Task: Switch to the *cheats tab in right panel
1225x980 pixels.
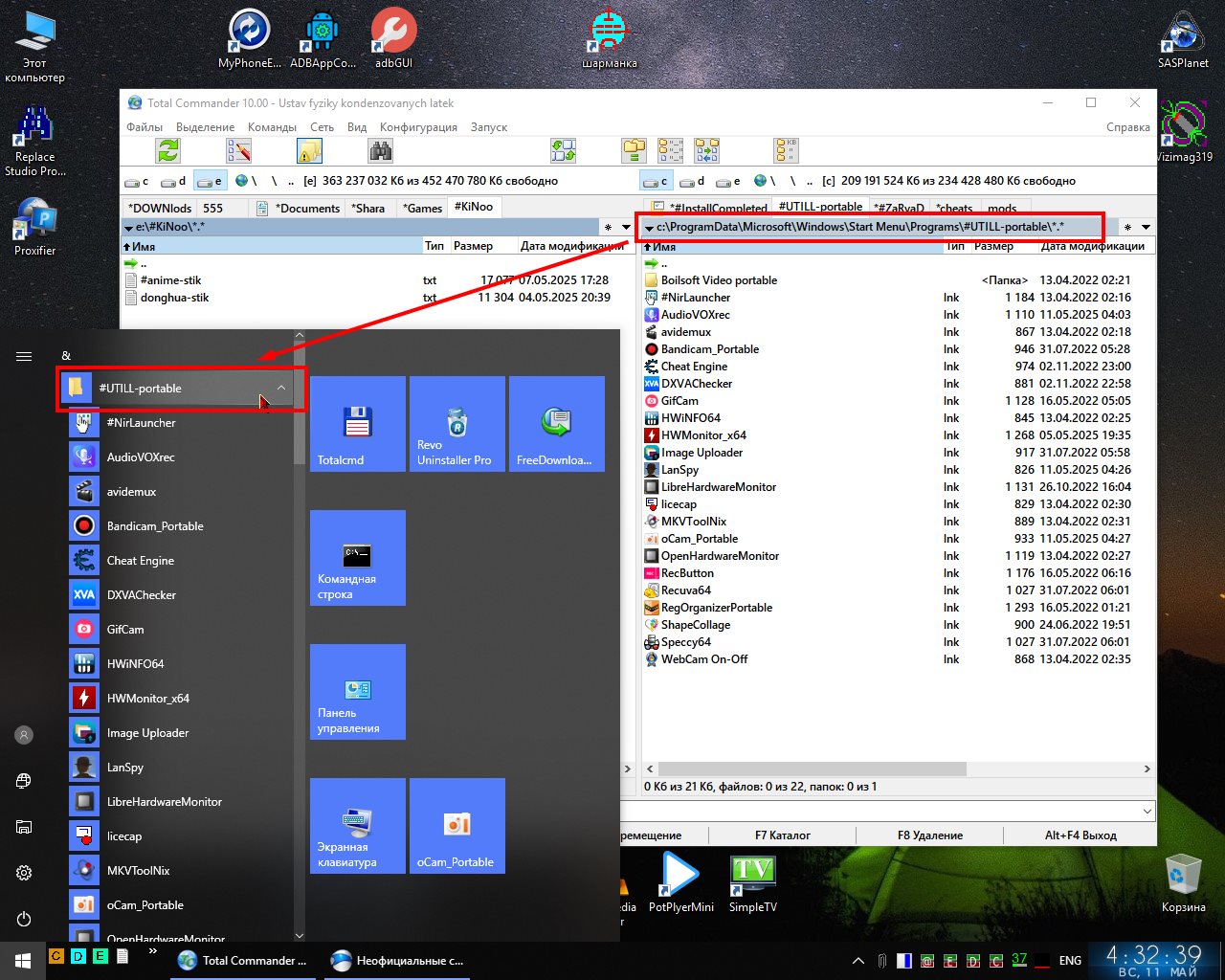Action: (953, 208)
